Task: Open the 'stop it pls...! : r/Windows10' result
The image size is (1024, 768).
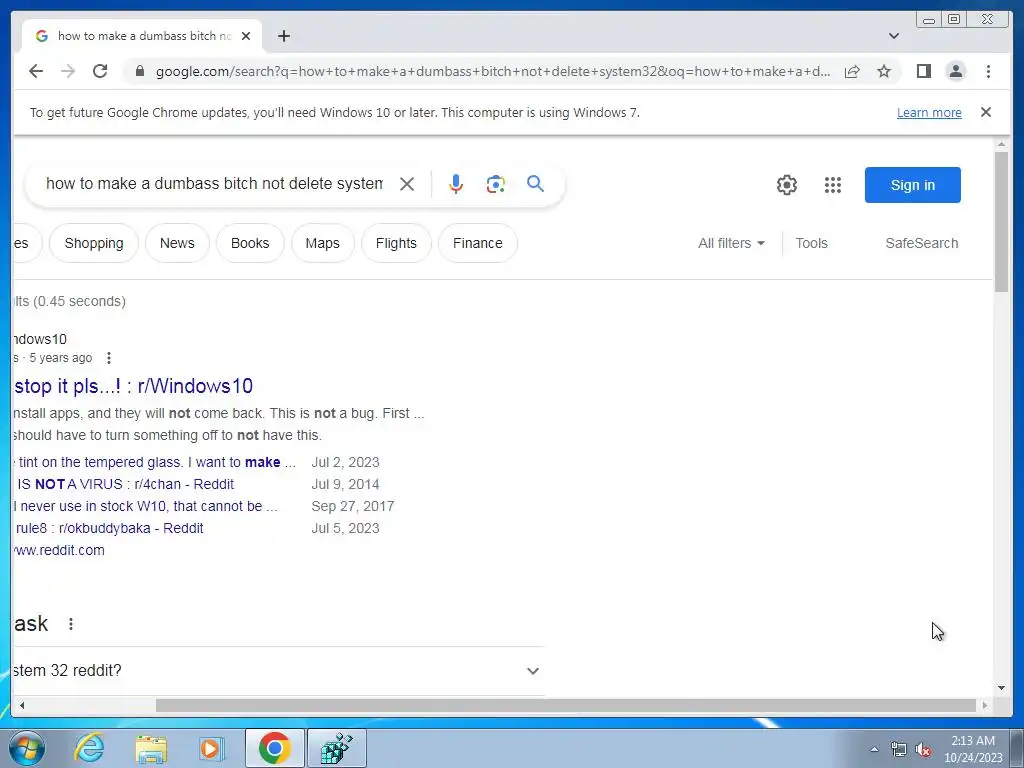Action: pyautogui.click(x=133, y=386)
